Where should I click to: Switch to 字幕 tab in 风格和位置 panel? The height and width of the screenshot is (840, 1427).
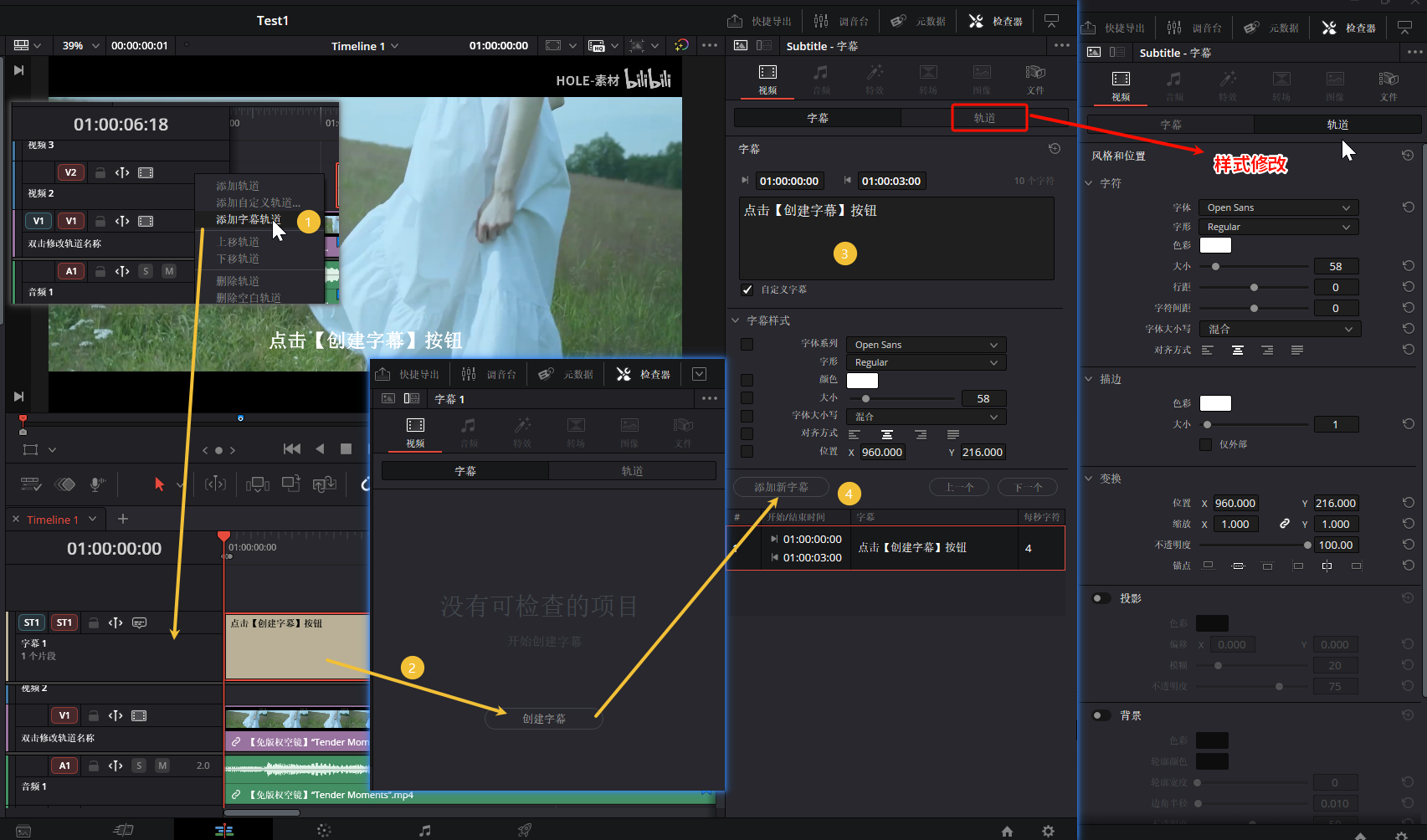(x=1171, y=125)
